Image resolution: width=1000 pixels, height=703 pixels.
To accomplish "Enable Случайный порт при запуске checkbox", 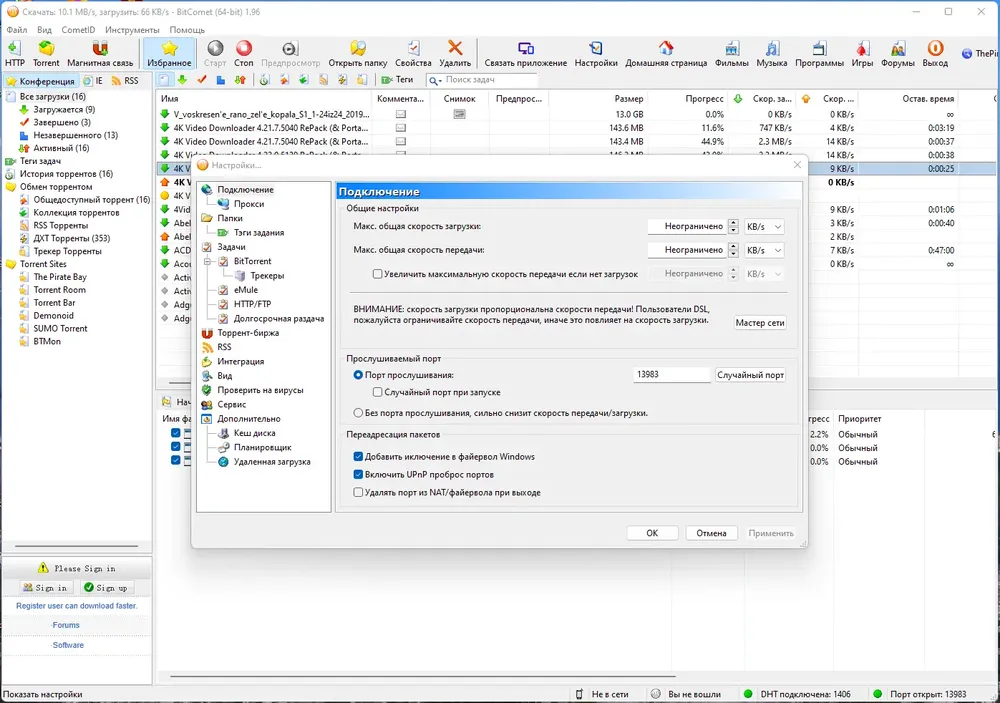I will (x=378, y=392).
